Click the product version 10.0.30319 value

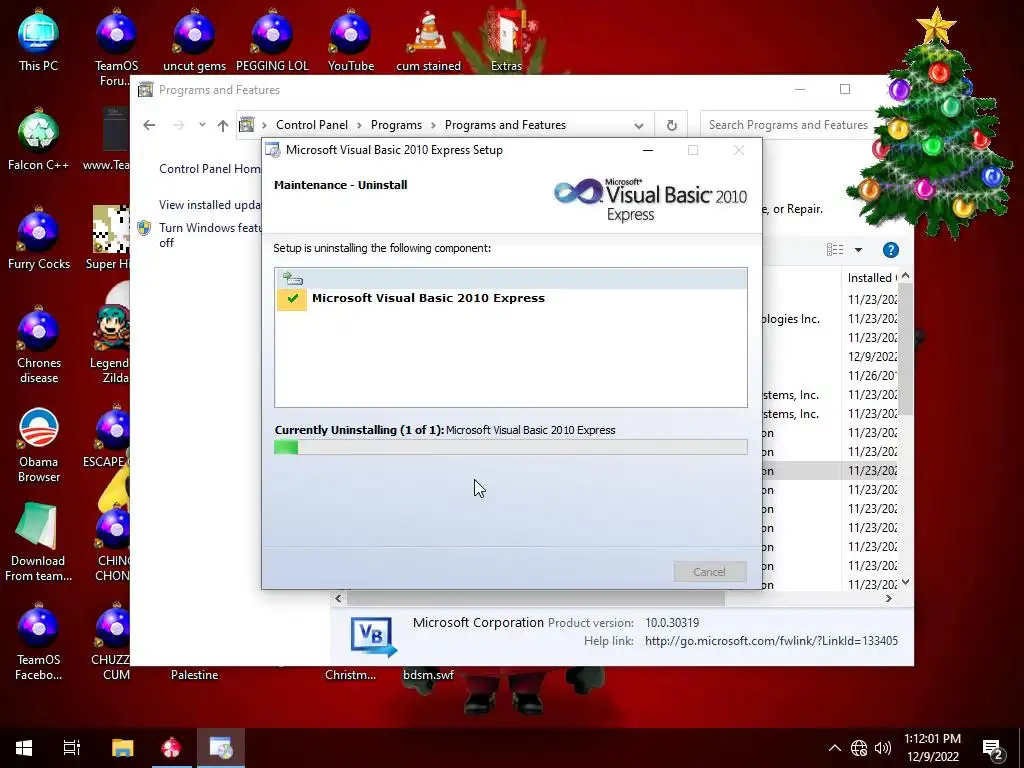(x=672, y=622)
